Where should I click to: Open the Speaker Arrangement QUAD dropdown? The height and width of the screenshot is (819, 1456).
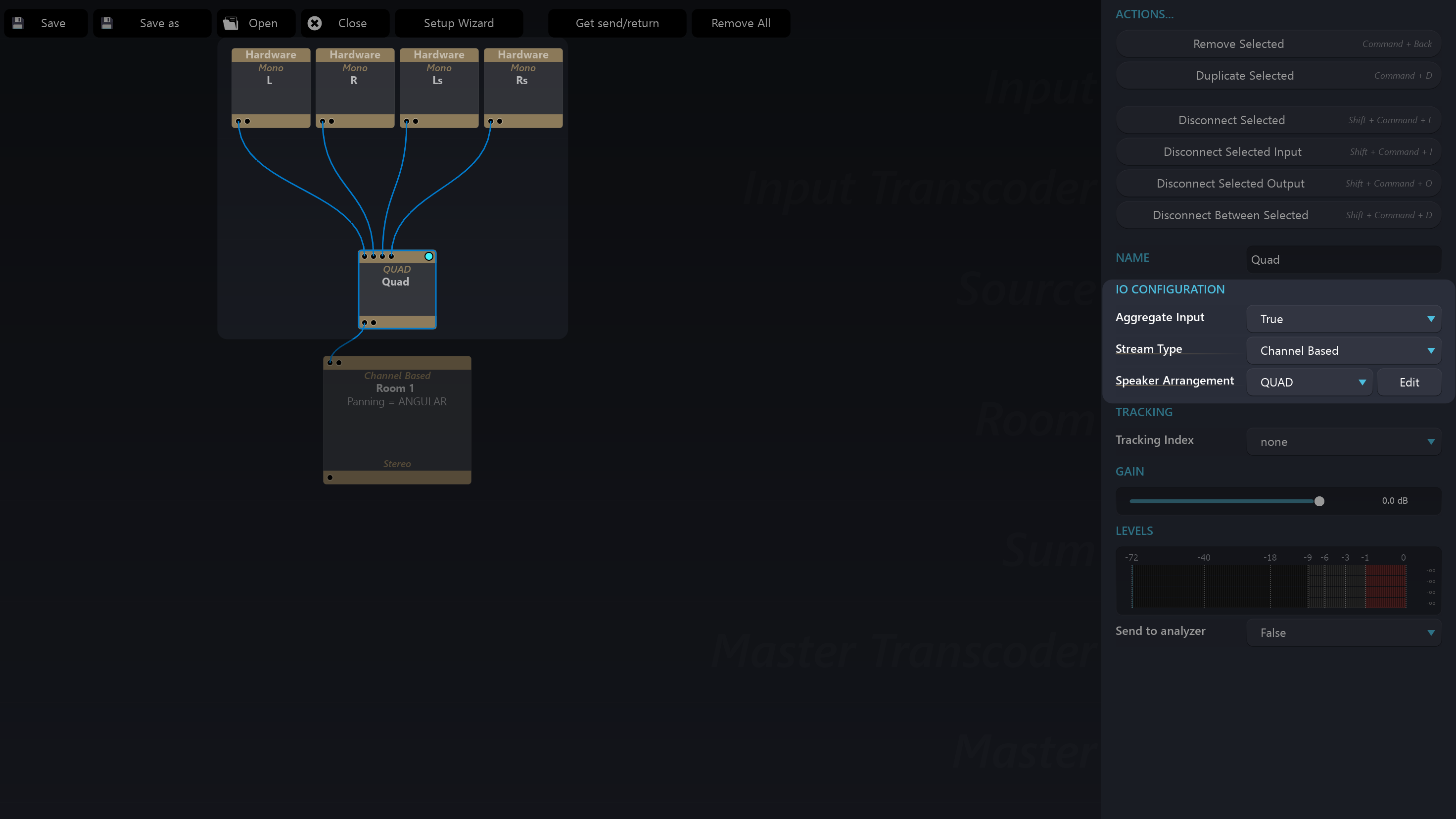[x=1310, y=382]
